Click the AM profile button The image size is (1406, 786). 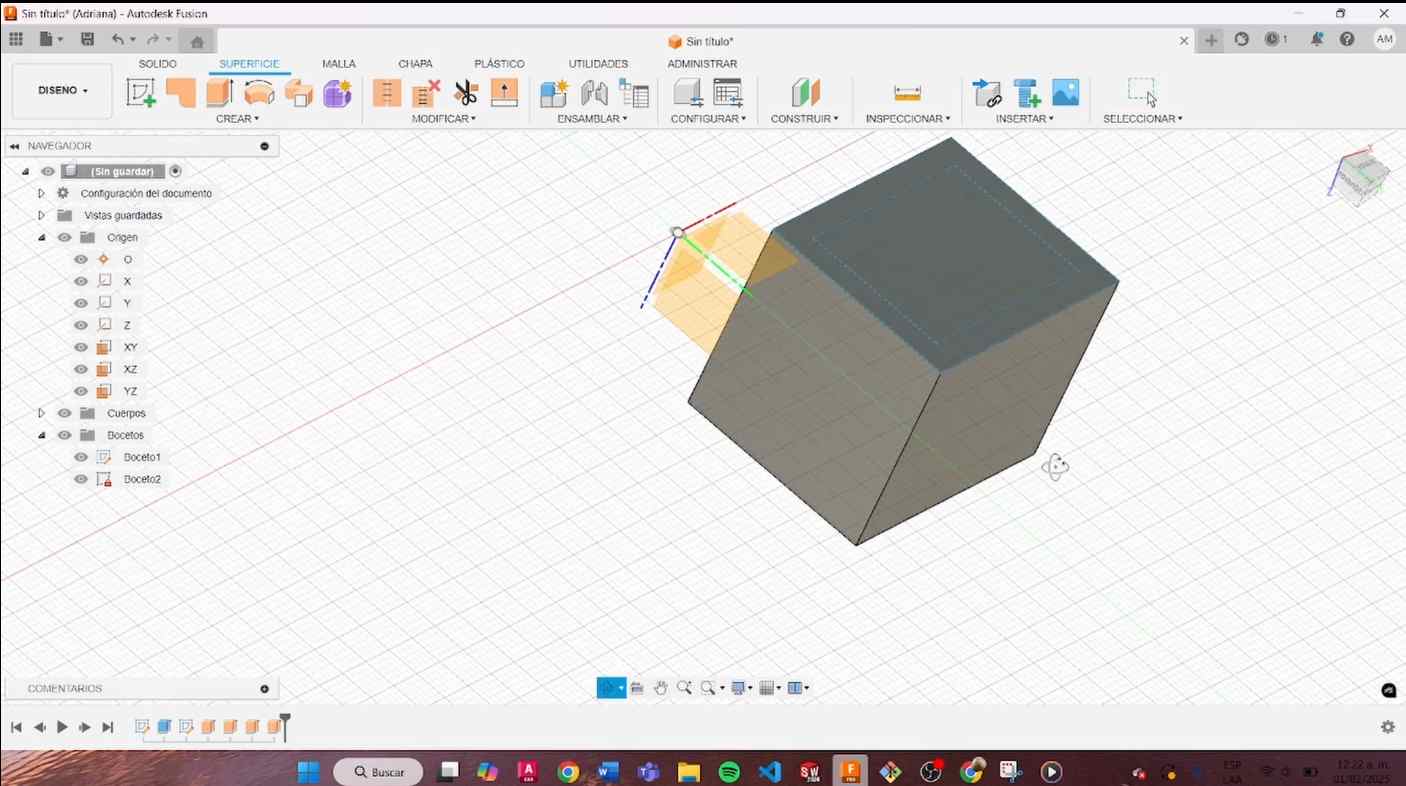[x=1385, y=40]
